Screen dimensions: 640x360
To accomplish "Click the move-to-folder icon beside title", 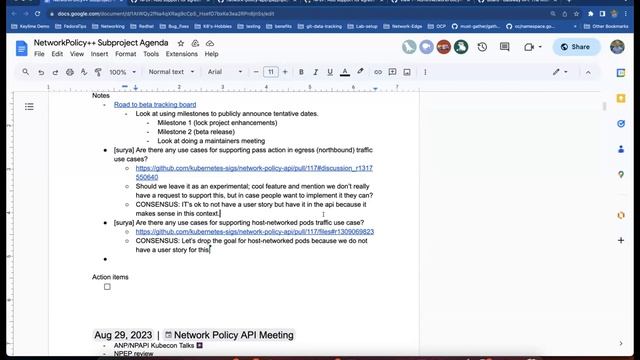I will tap(195, 43).
